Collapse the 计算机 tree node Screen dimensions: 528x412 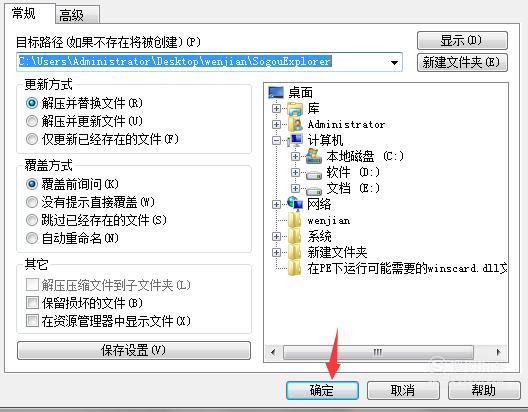coord(276,140)
